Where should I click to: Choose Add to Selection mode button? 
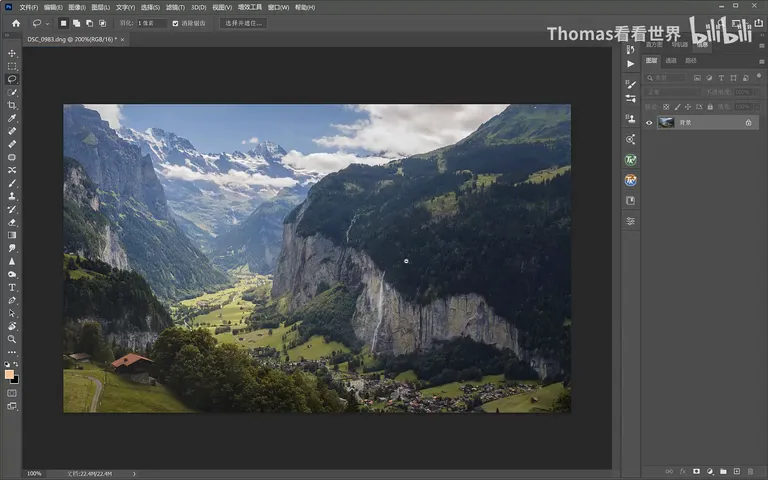pos(76,23)
